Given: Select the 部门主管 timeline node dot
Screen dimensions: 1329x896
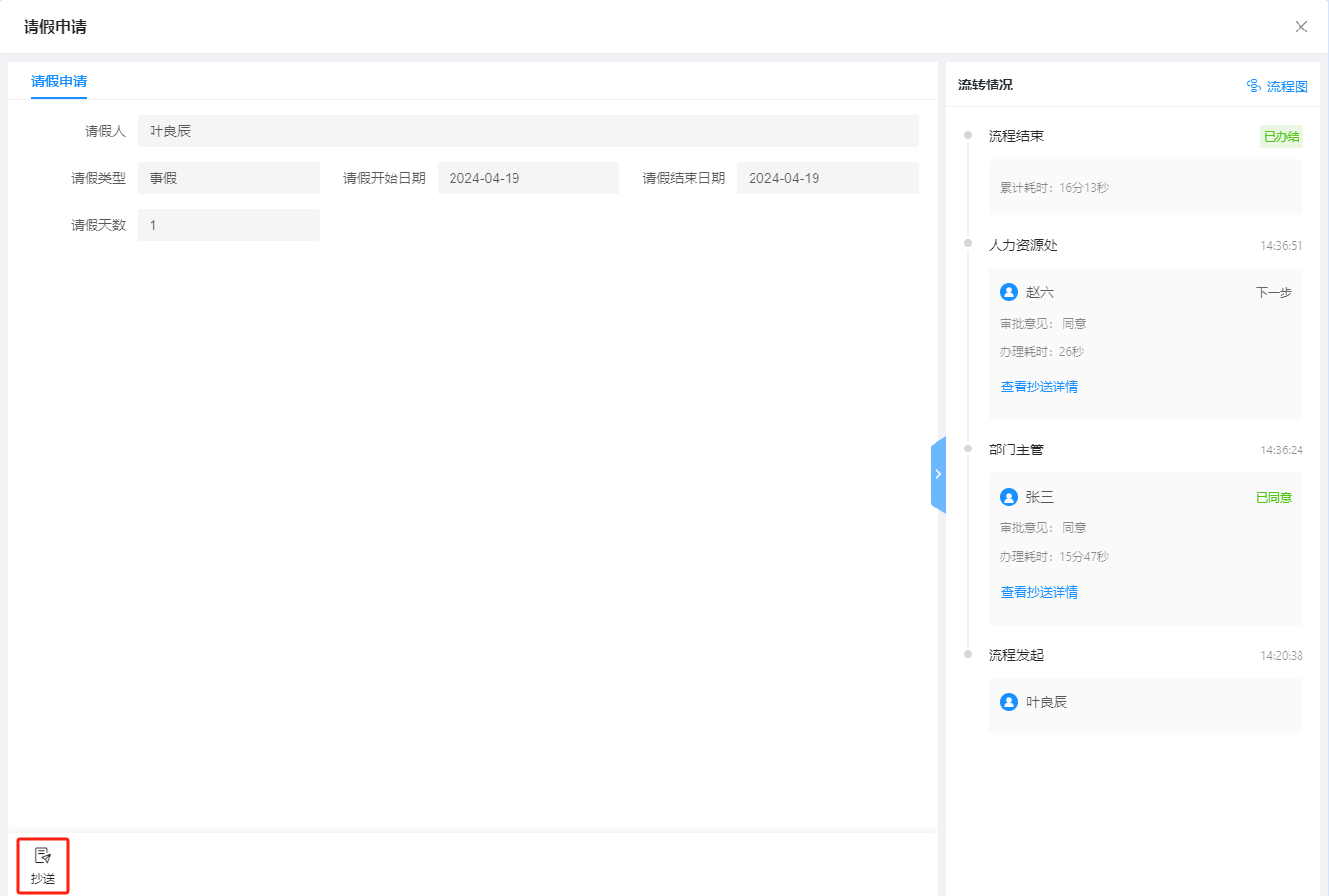Looking at the screenshot, I should click(x=968, y=448).
